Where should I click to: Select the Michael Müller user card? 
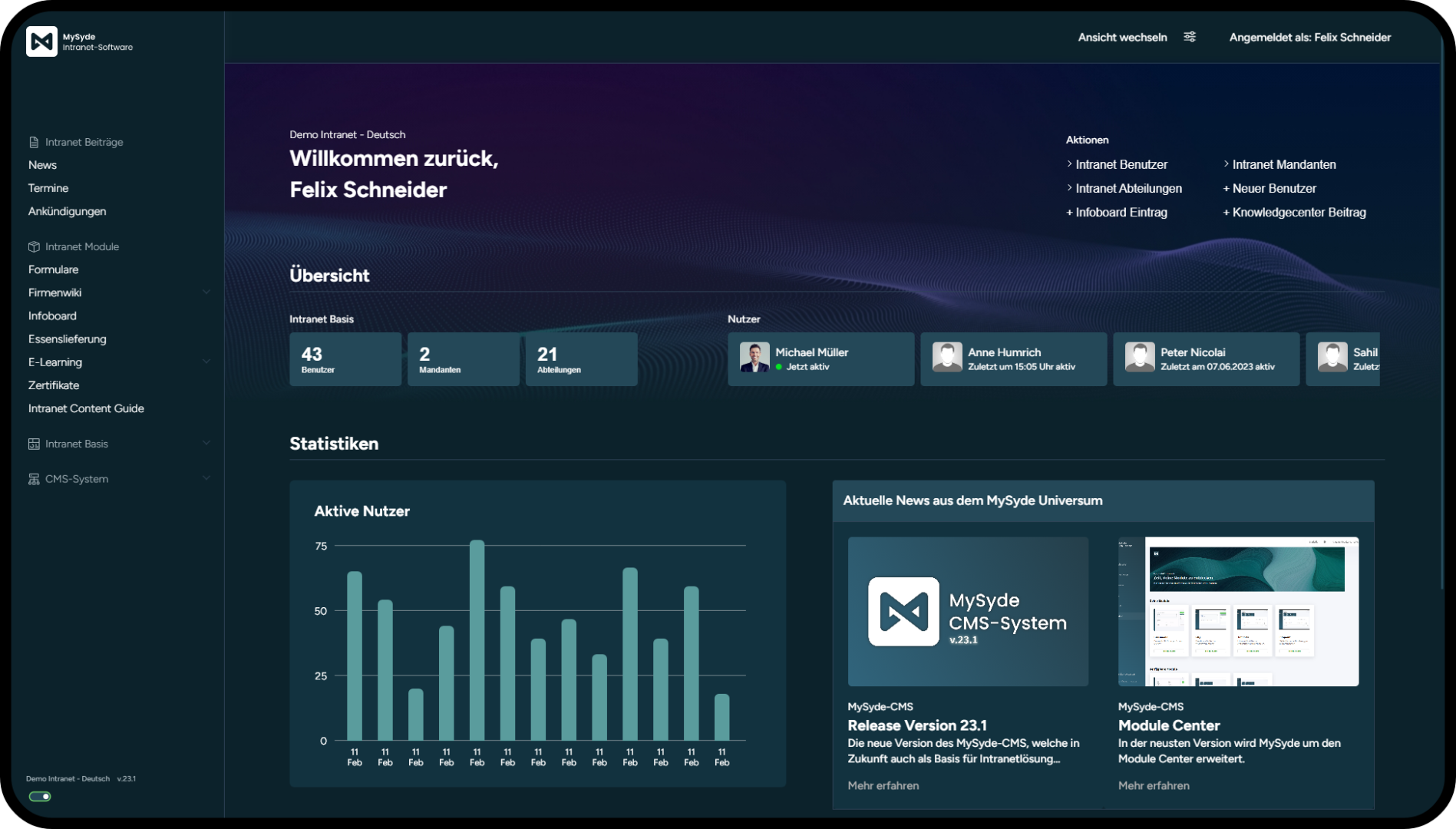click(821, 358)
